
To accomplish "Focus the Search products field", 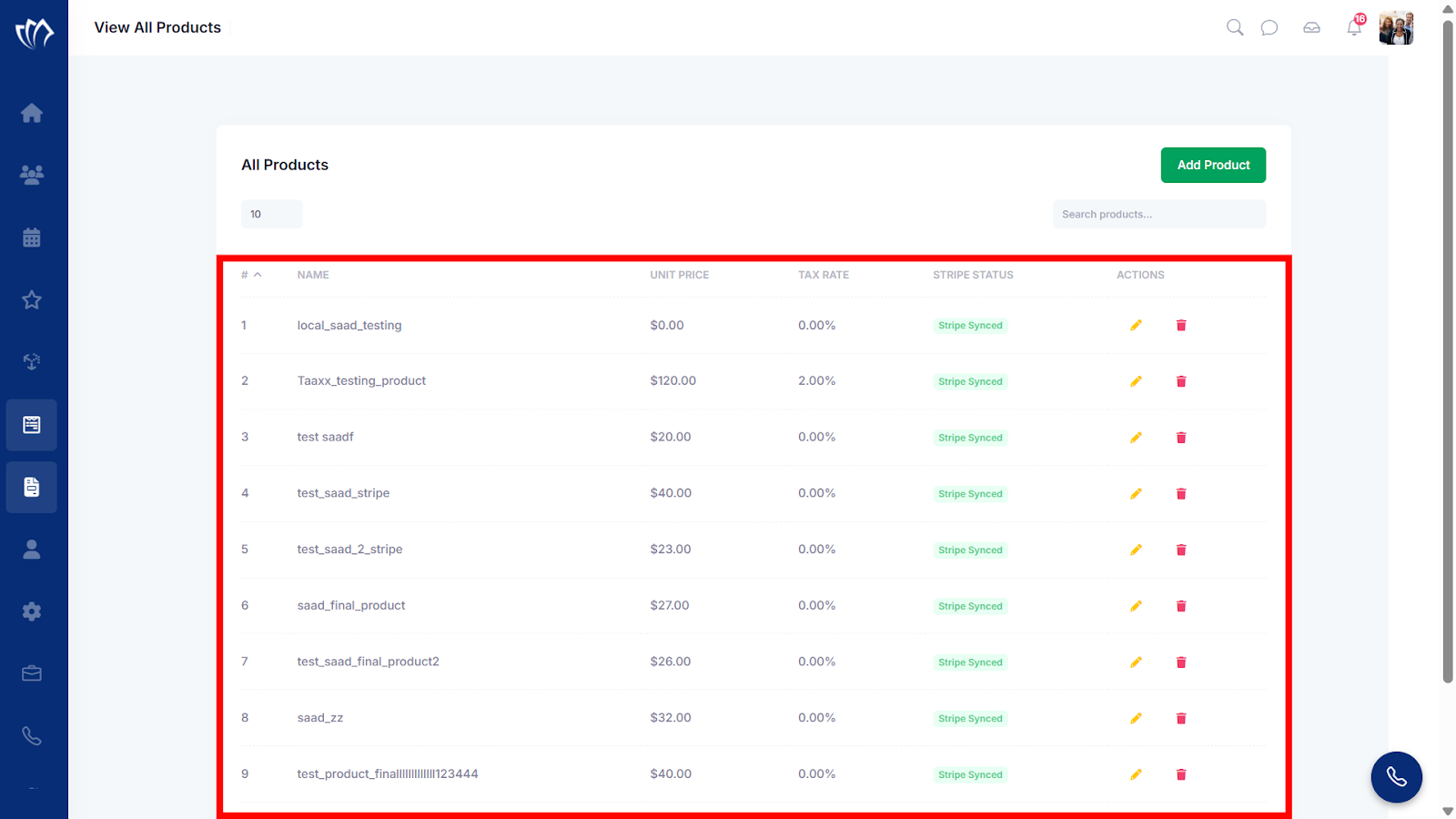I will [x=1159, y=214].
